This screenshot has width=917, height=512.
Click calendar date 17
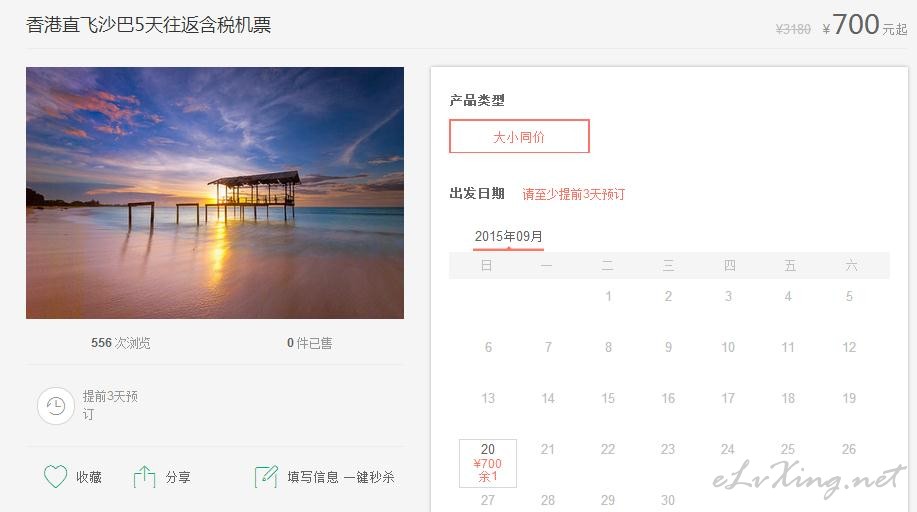pos(728,398)
